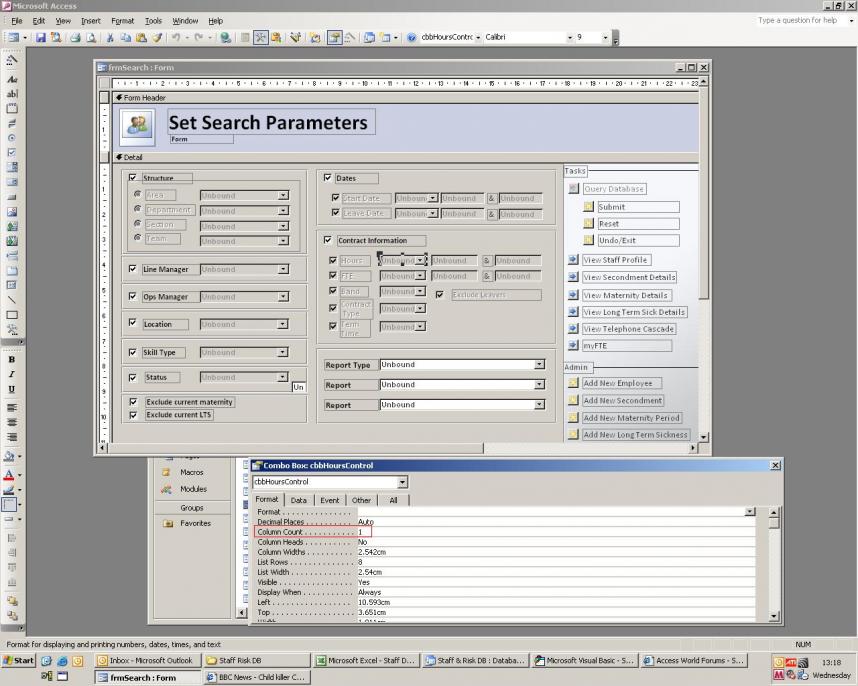Image resolution: width=858 pixels, height=686 pixels.
Task: Toggle Underline formatting in the left toolbar
Action: [12, 388]
